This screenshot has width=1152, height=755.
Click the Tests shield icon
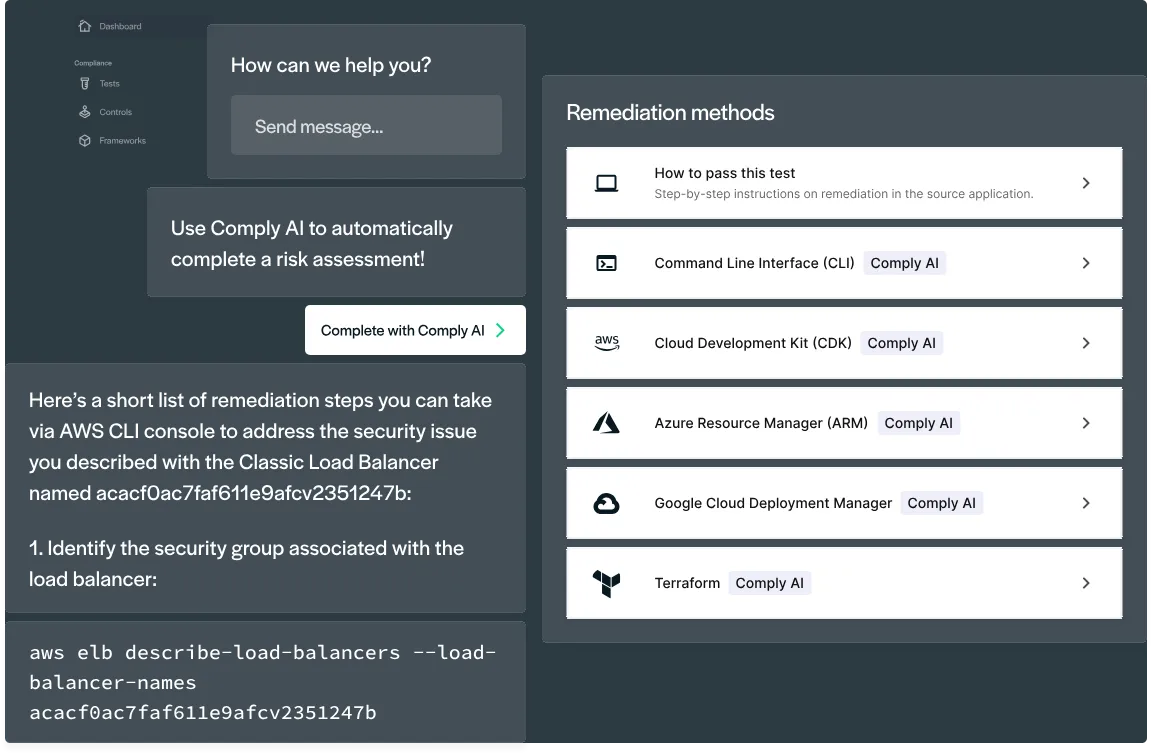85,84
